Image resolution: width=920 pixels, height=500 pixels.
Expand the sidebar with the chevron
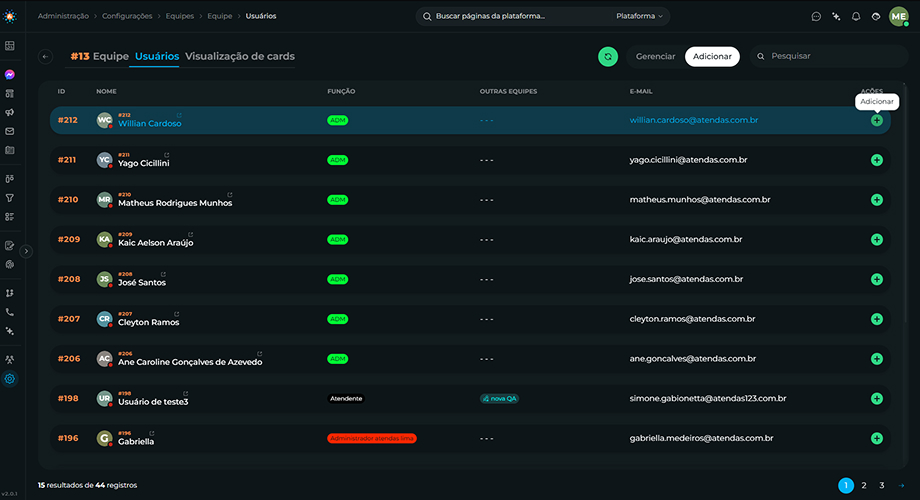coord(26,251)
